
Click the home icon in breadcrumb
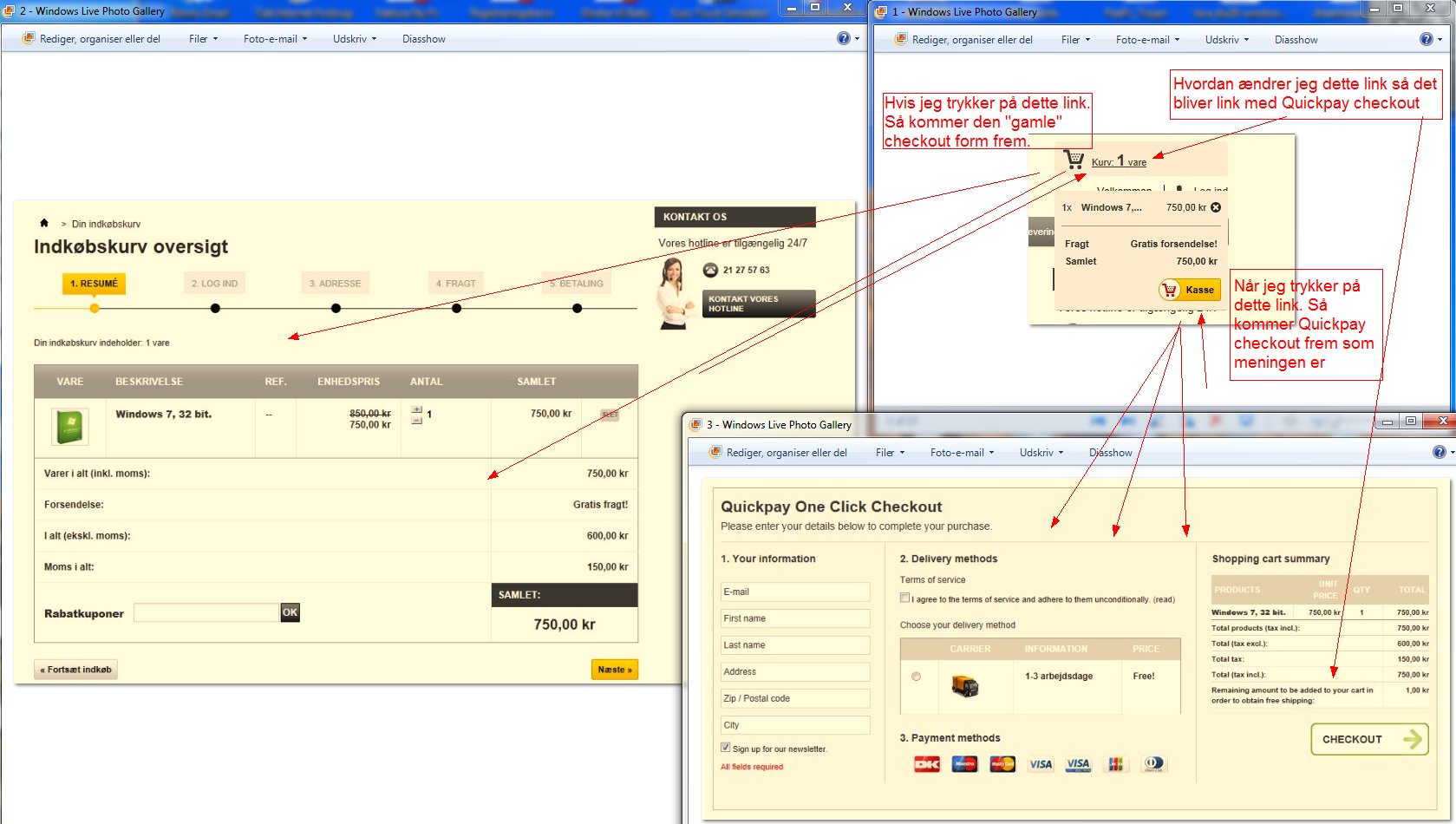pyautogui.click(x=44, y=223)
